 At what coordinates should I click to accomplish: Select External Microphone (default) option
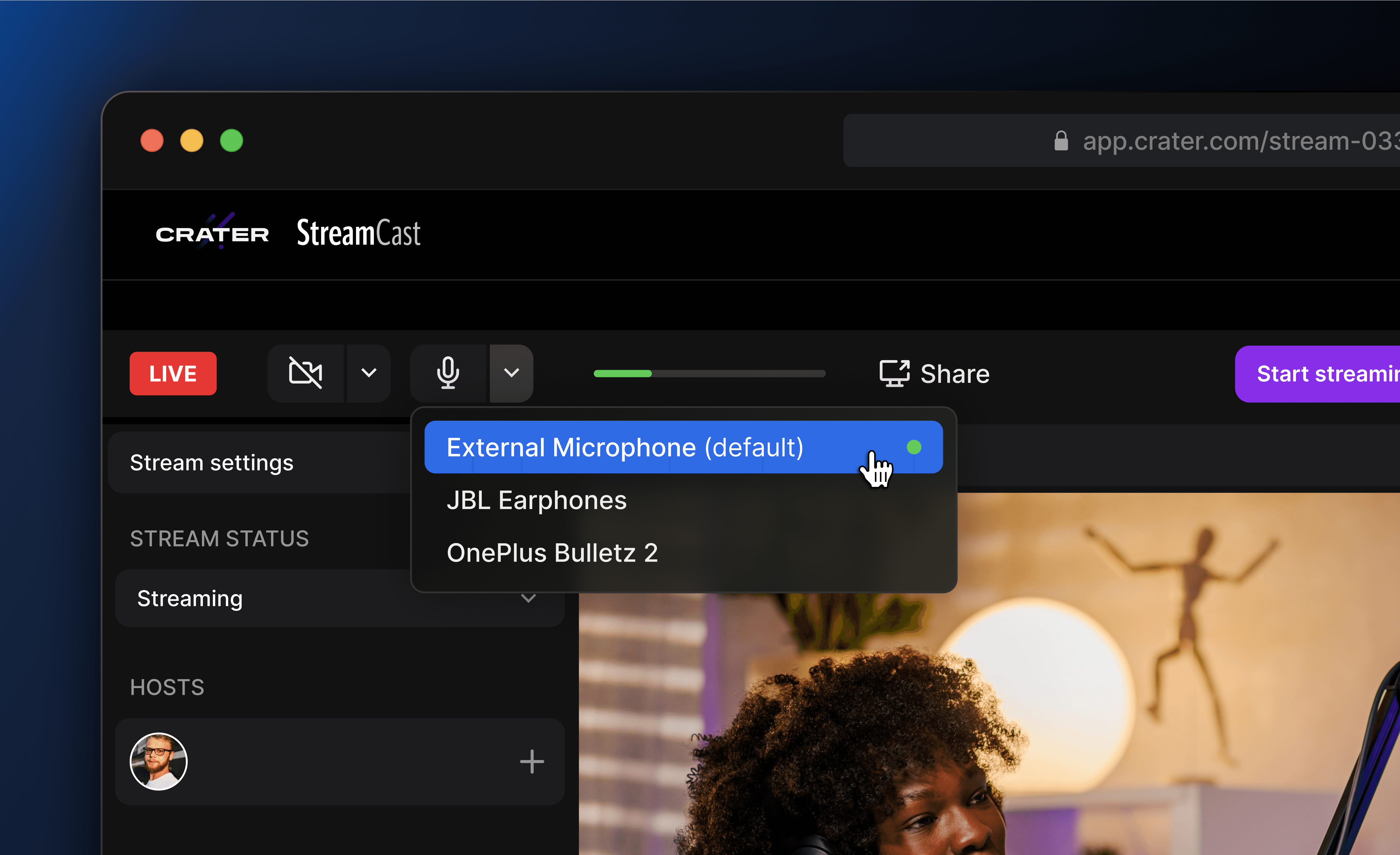(x=625, y=448)
